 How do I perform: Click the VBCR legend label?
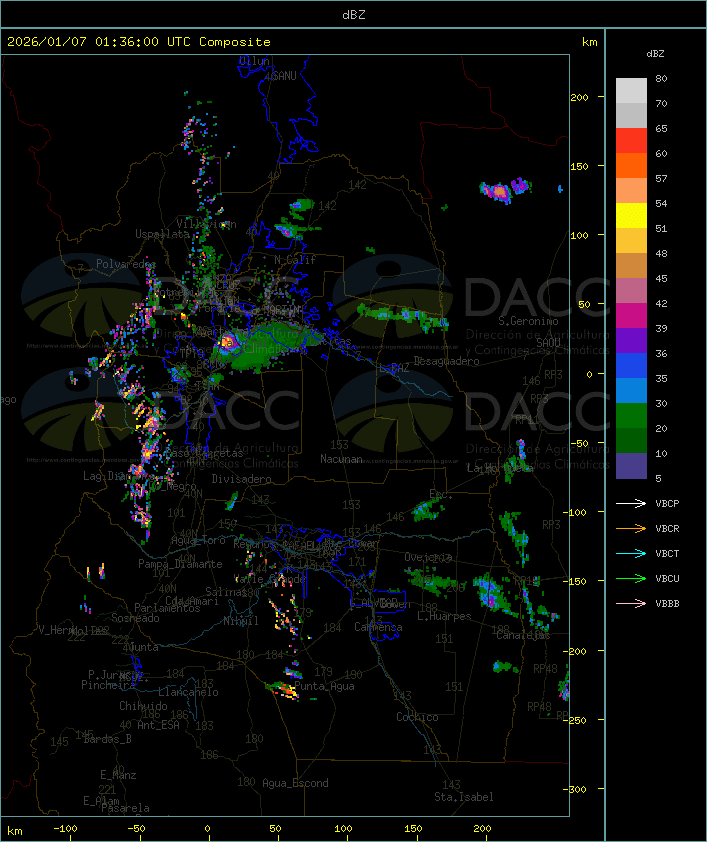click(667, 528)
